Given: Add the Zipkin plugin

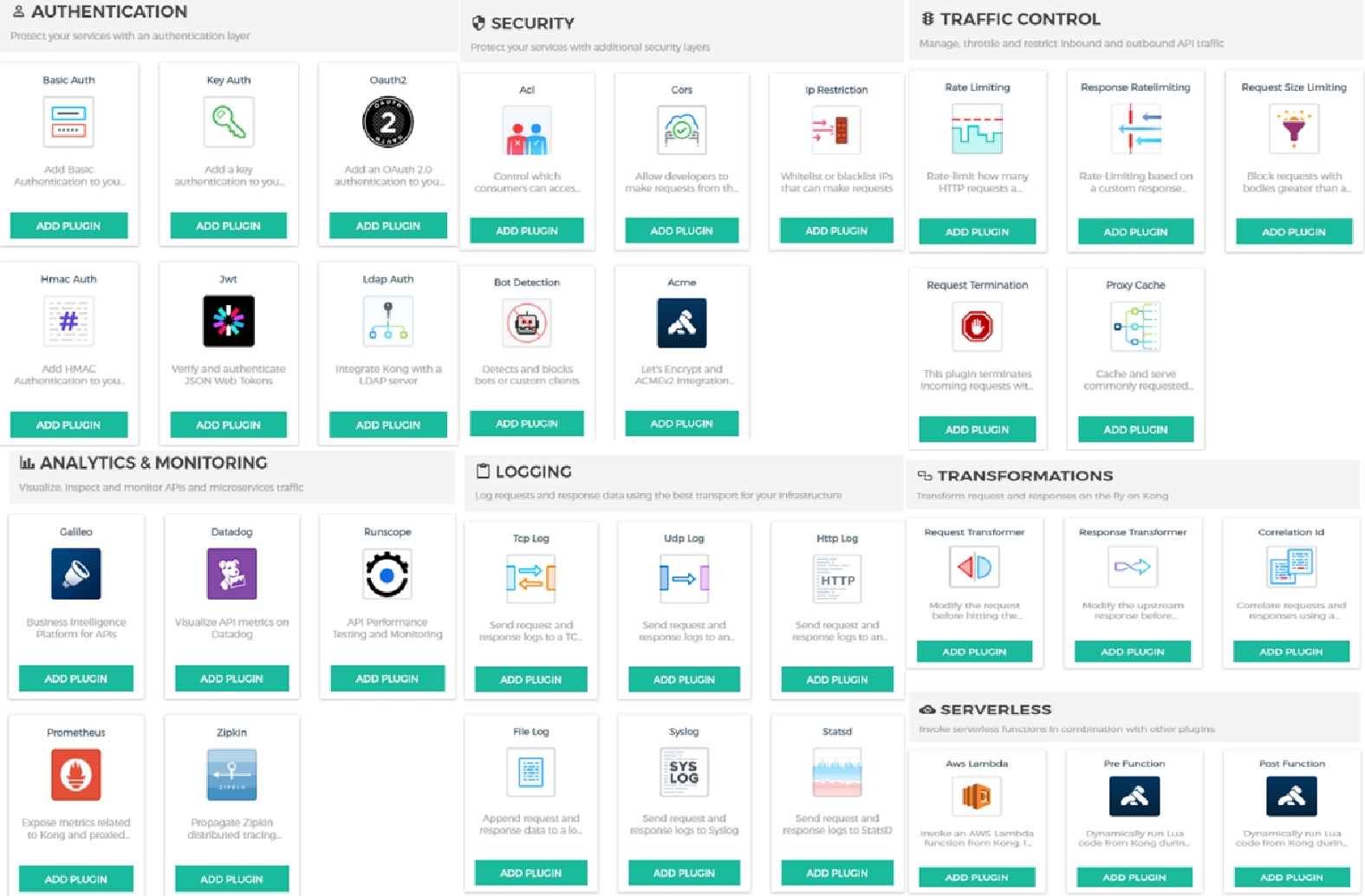Looking at the screenshot, I should 231,879.
